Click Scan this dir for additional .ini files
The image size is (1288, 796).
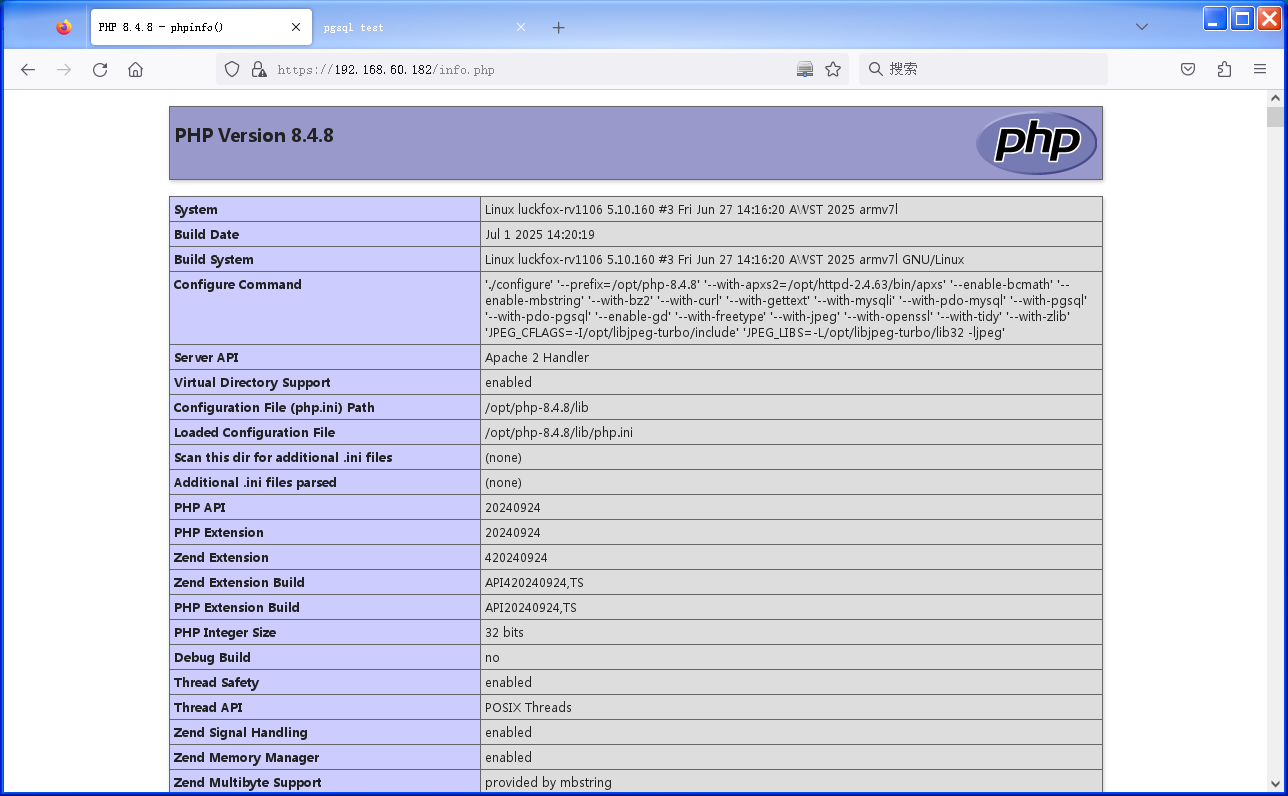click(283, 457)
